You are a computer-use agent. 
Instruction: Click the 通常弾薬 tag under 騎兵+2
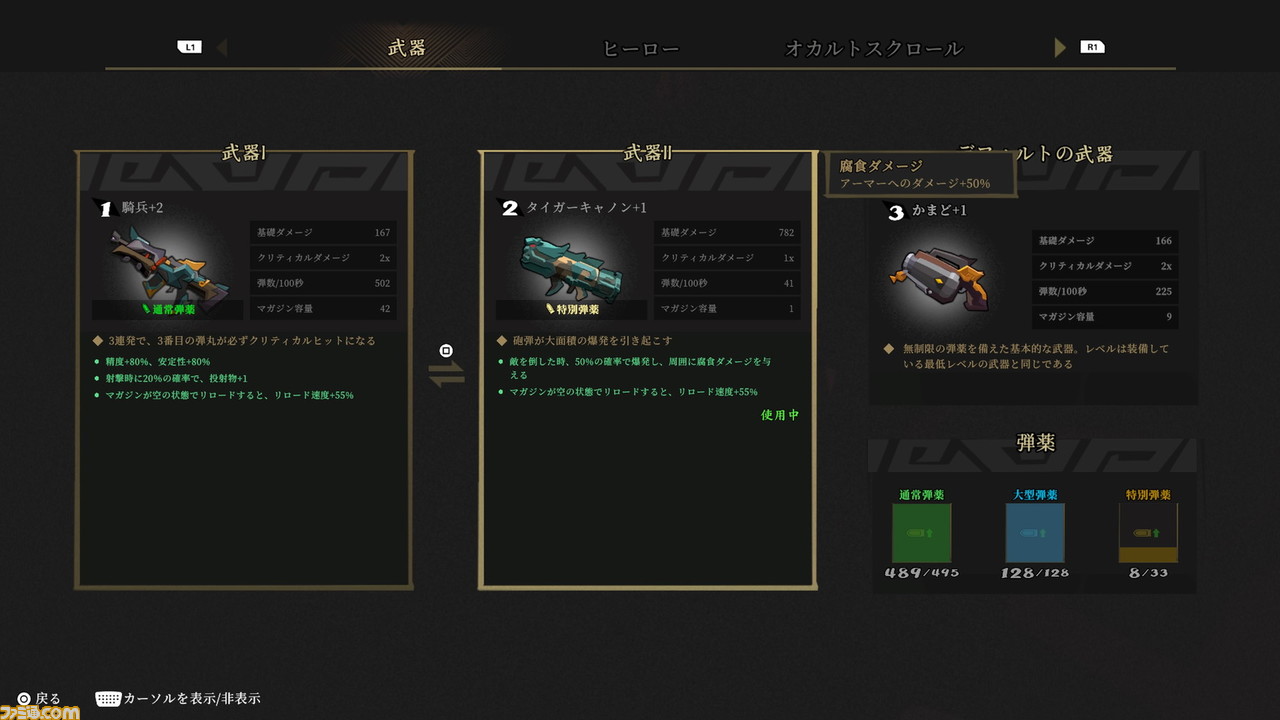[167, 310]
